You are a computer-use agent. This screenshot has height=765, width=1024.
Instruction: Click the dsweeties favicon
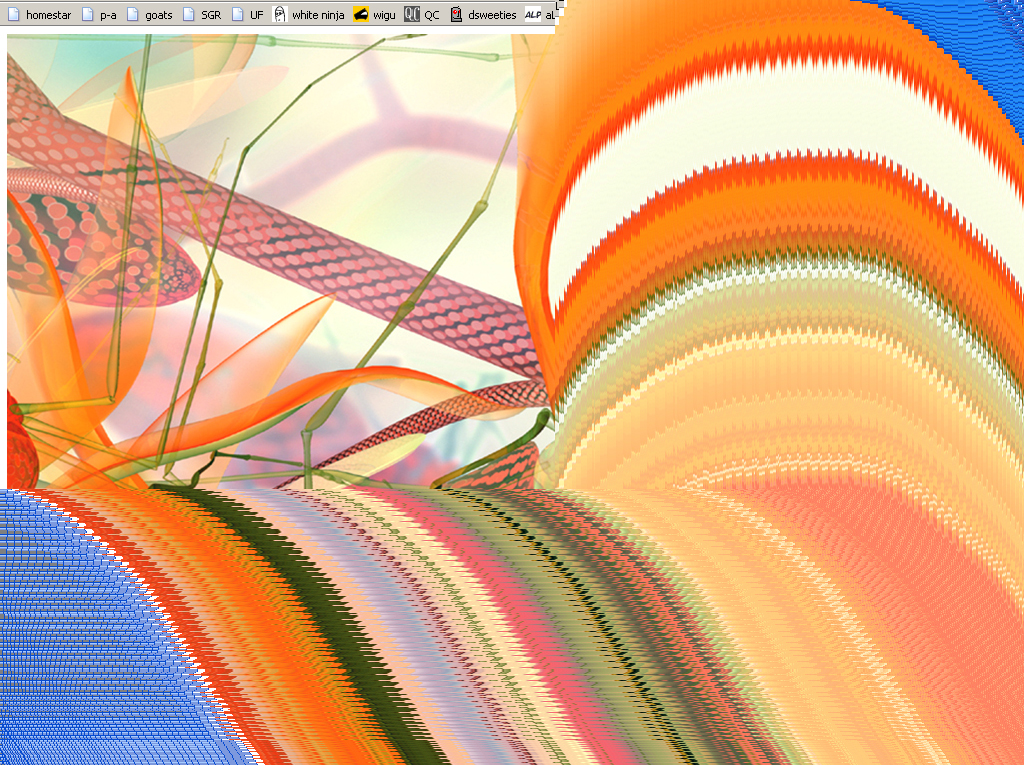click(456, 15)
